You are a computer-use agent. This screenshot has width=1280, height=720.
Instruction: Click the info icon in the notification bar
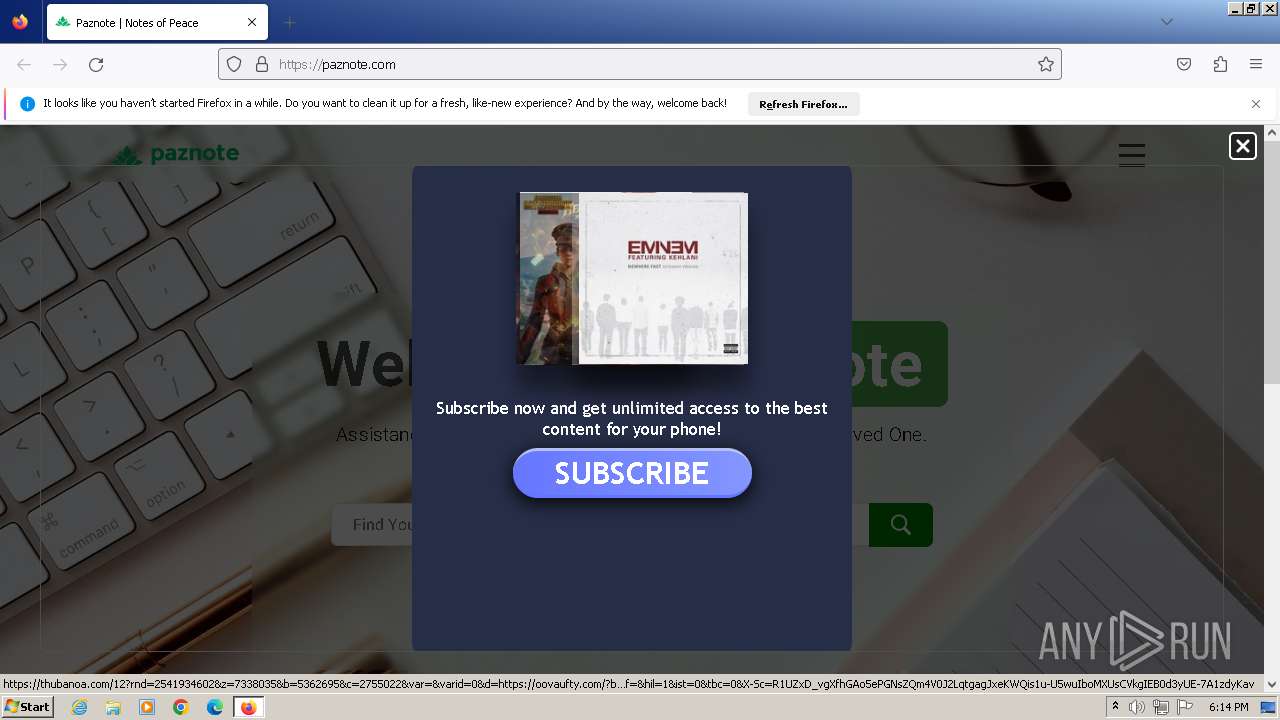28,104
